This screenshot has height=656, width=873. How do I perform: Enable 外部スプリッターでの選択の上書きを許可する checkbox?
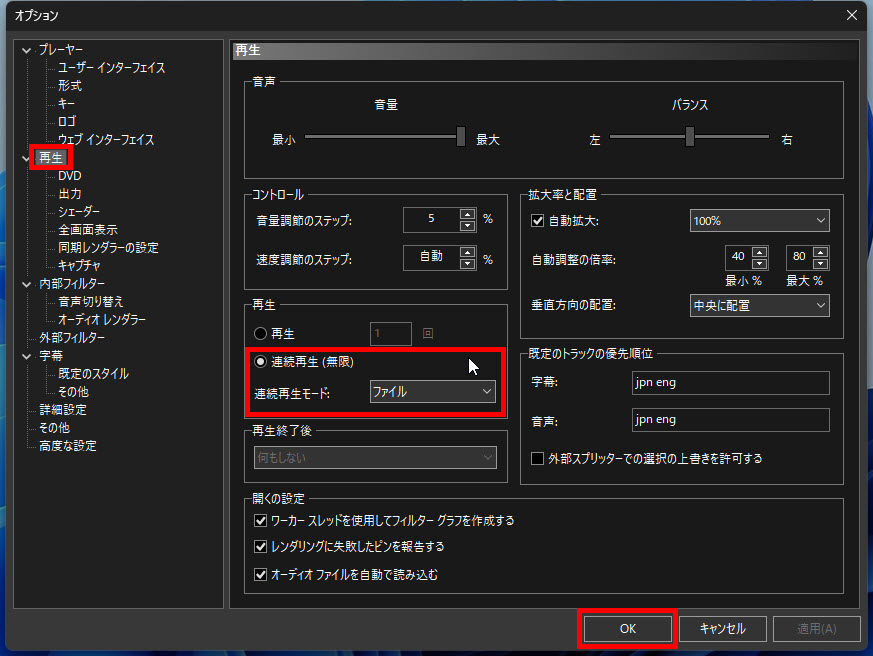[539, 459]
